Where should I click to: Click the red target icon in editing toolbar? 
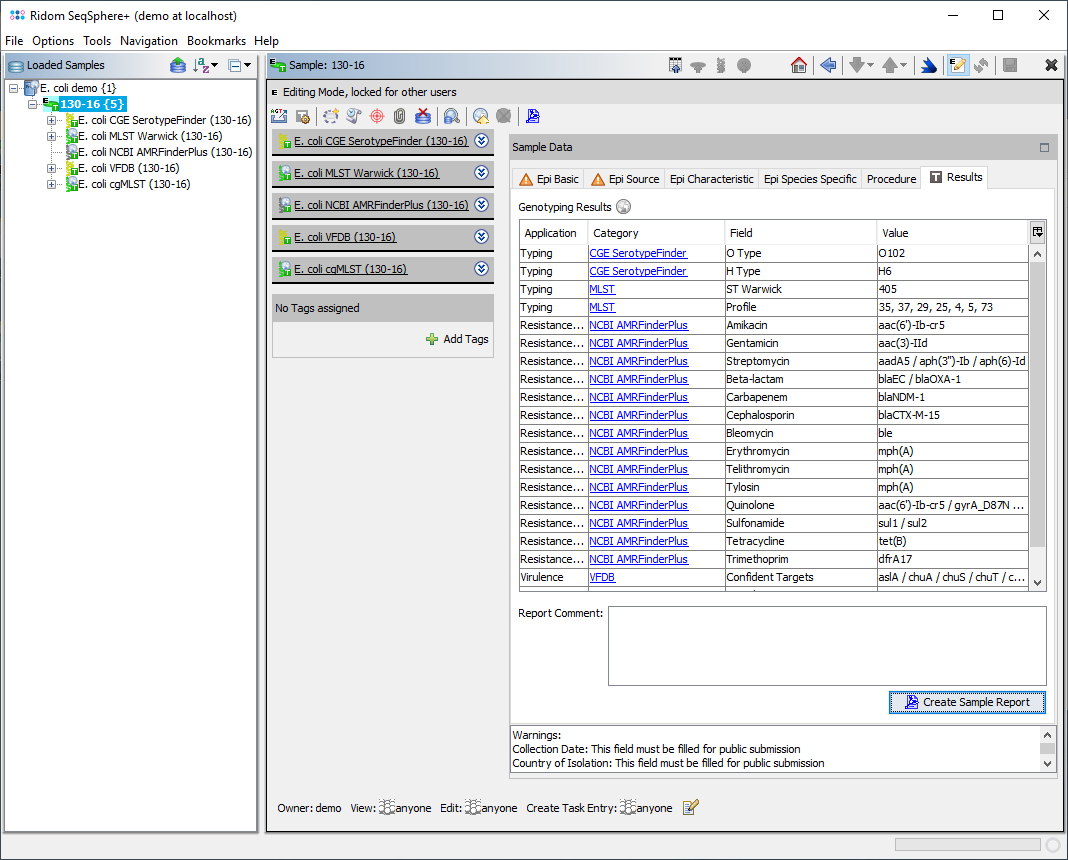(x=377, y=116)
